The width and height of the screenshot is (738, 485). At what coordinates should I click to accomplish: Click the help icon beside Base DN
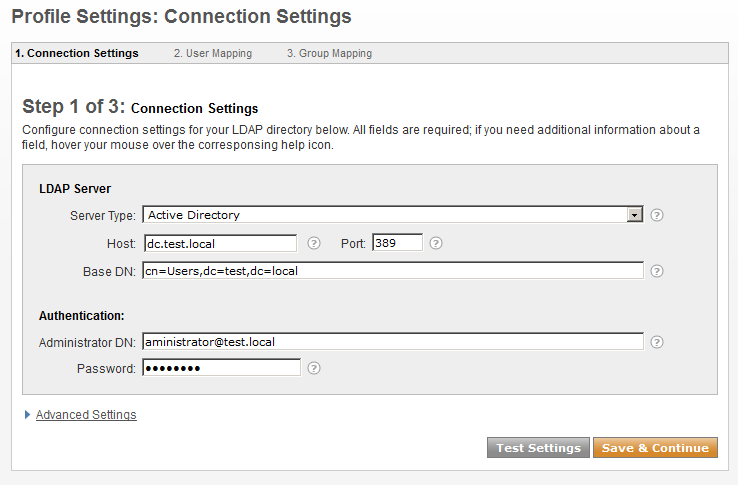[x=657, y=271]
